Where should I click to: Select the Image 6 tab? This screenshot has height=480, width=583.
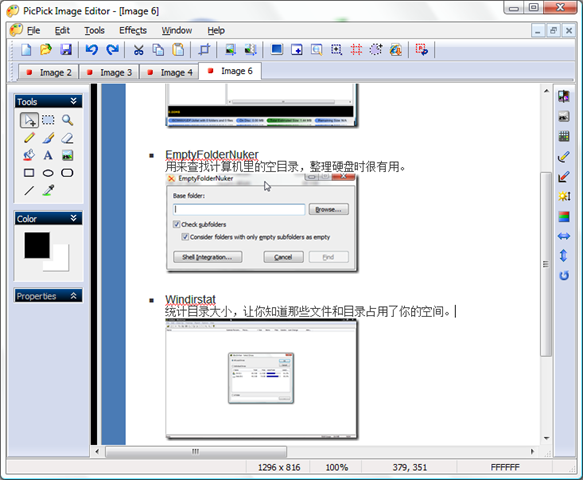tap(230, 71)
